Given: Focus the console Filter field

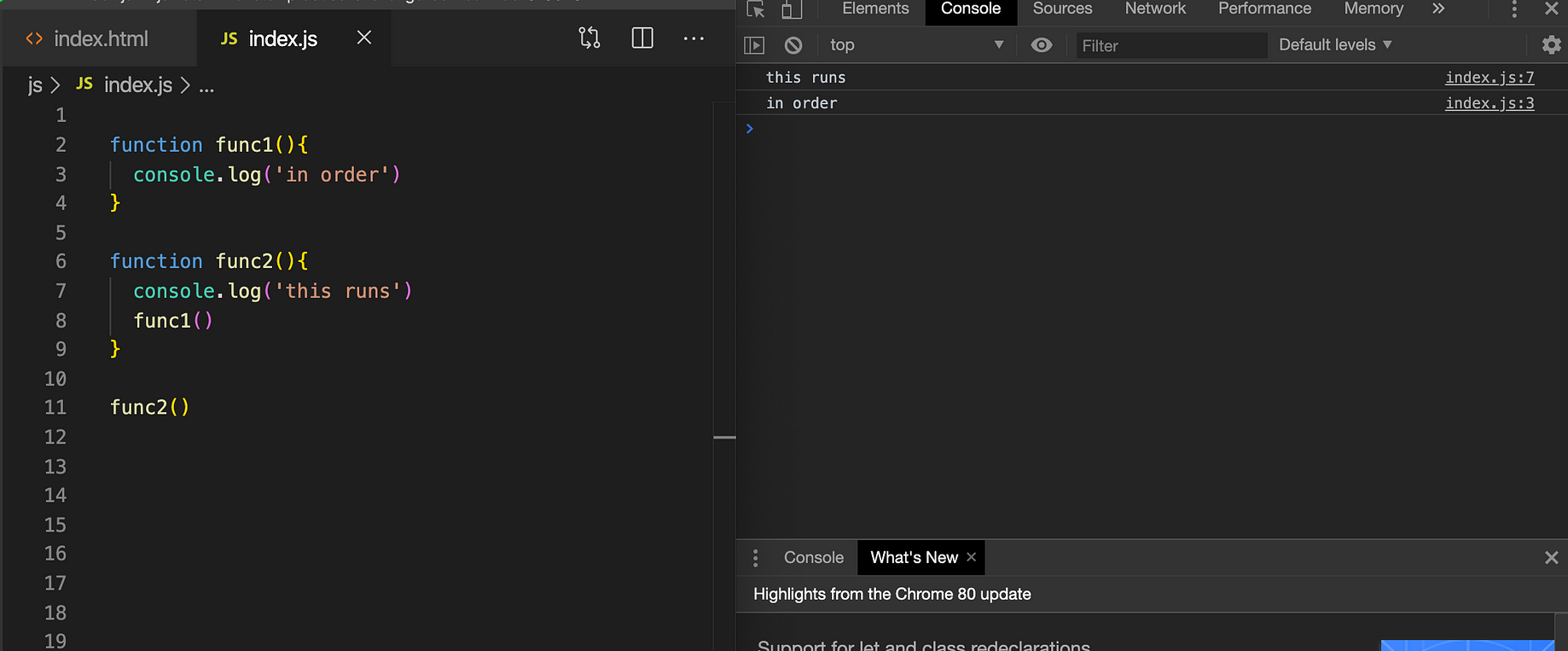Looking at the screenshot, I should (x=1170, y=45).
